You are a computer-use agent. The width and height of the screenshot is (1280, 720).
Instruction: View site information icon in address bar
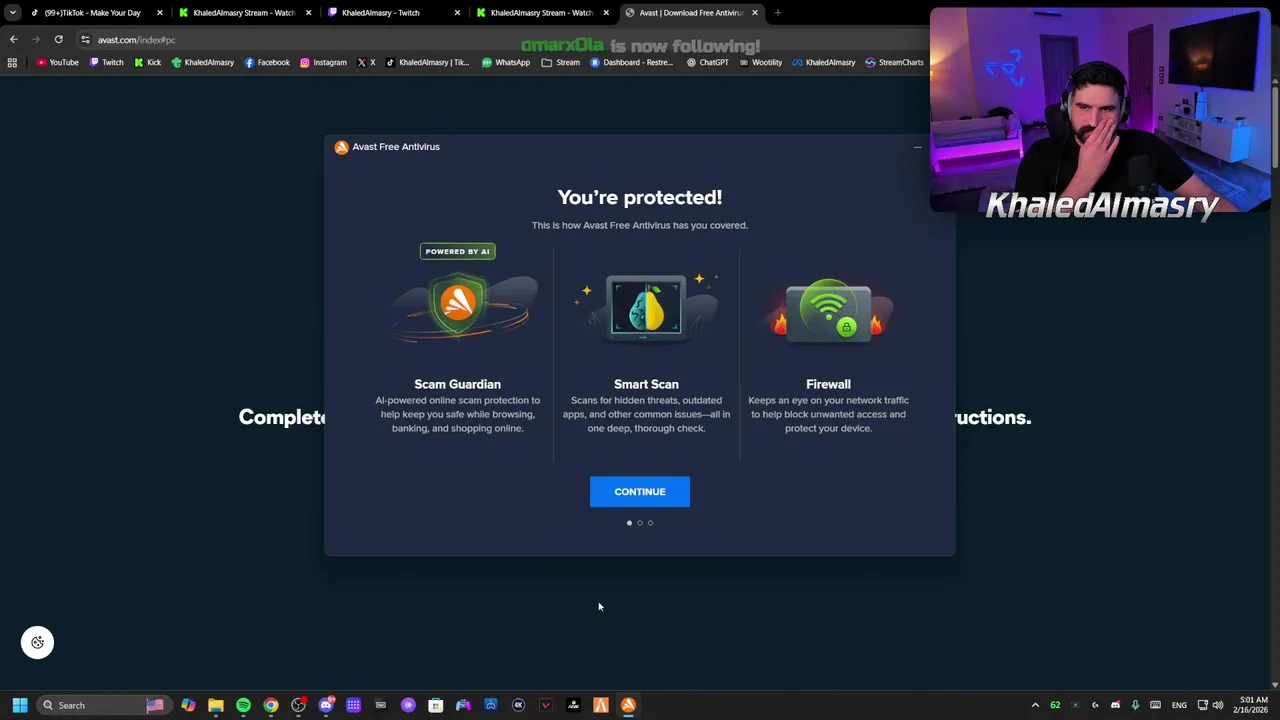tap(85, 40)
